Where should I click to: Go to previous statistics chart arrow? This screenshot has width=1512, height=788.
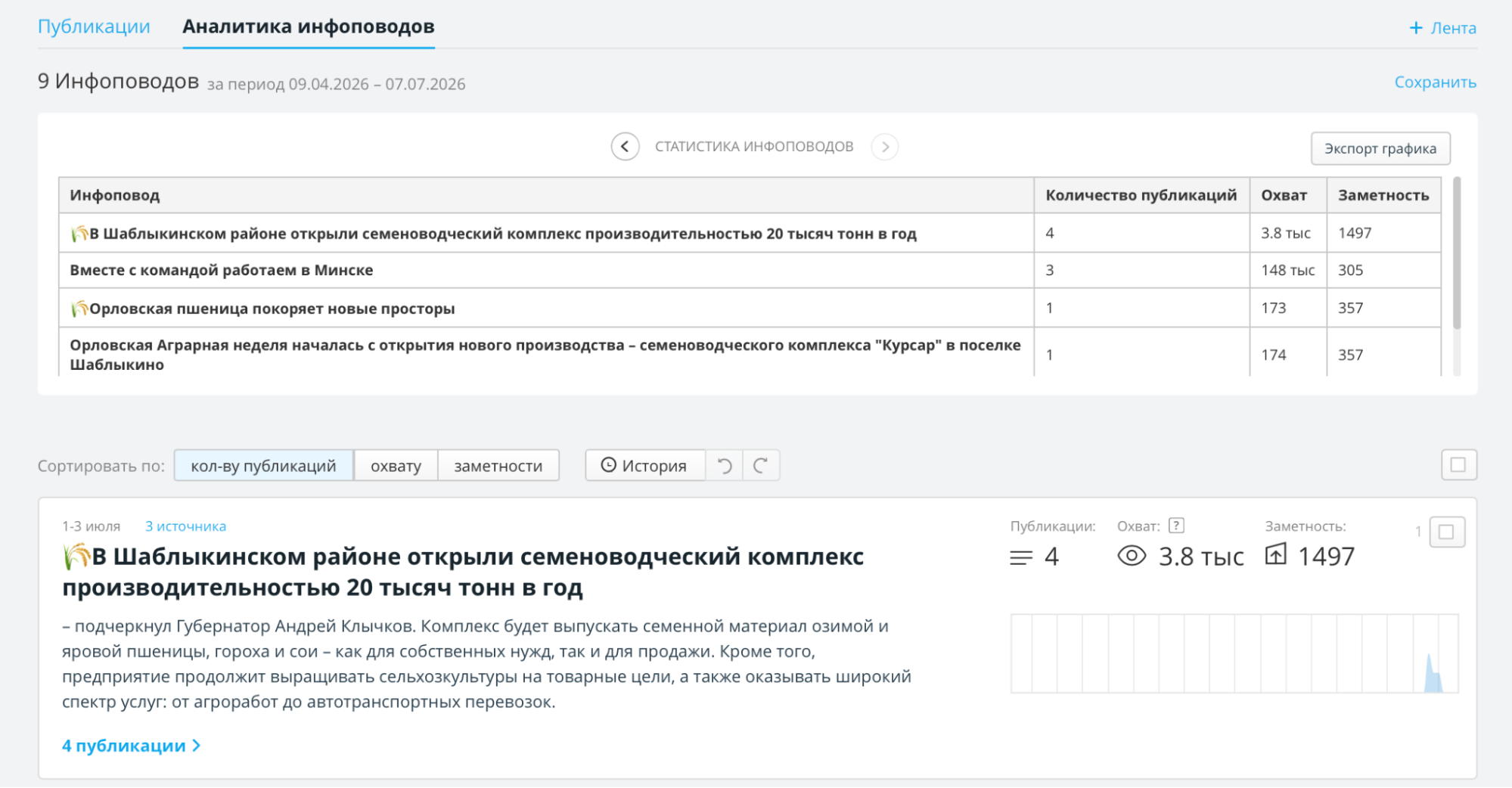point(625,147)
